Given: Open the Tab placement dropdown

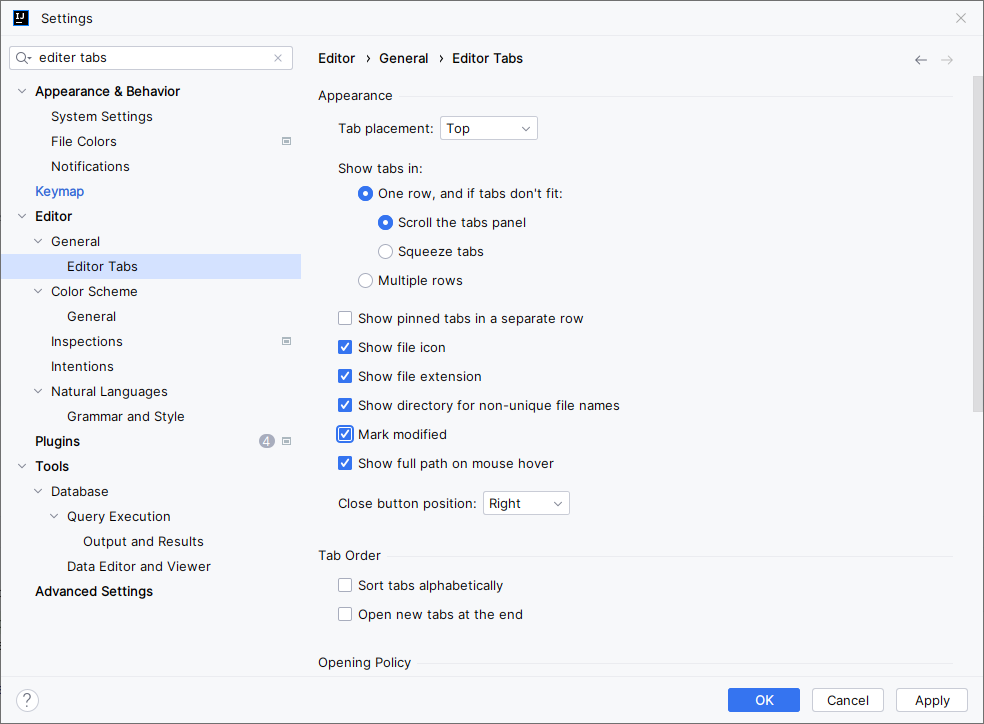Looking at the screenshot, I should coord(488,128).
